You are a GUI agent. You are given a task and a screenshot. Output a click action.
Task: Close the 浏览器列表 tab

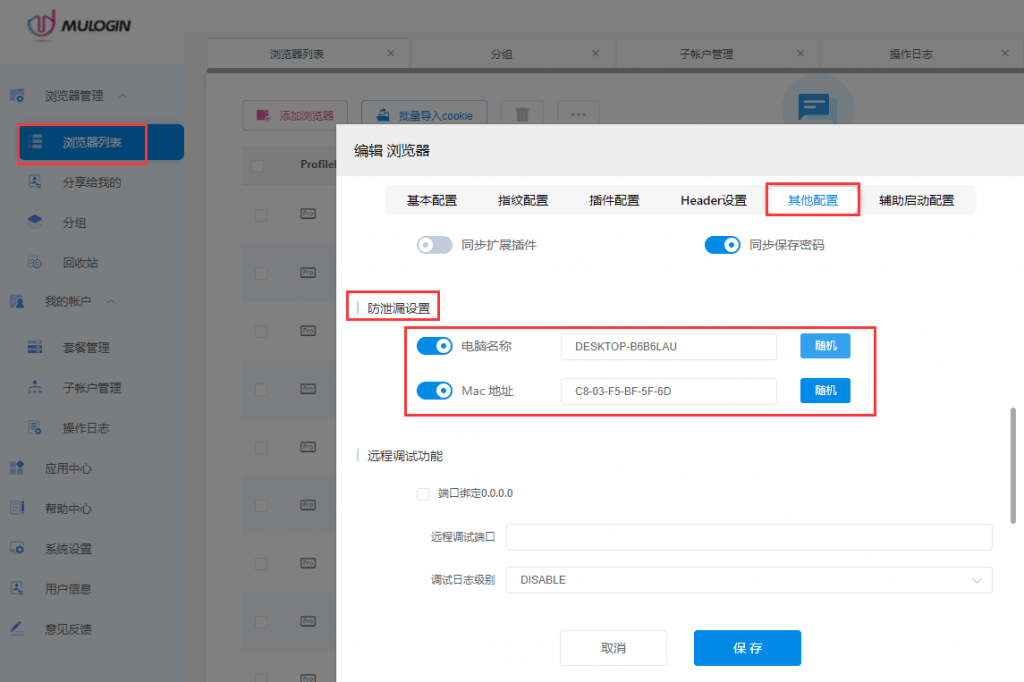[x=391, y=54]
